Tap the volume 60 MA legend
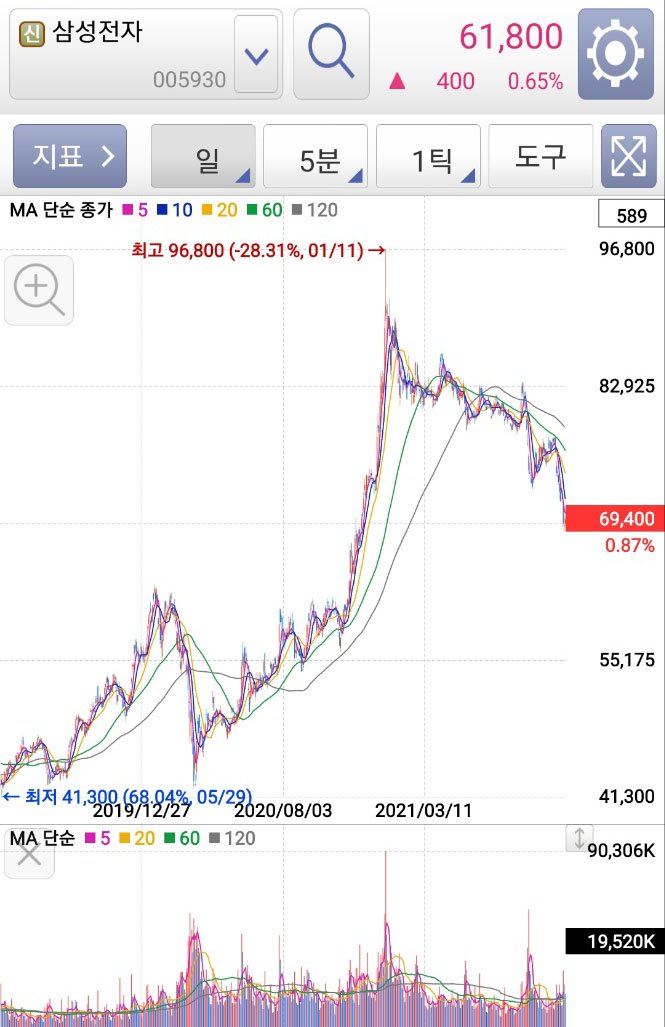This screenshot has height=1027, width=665. point(182,838)
